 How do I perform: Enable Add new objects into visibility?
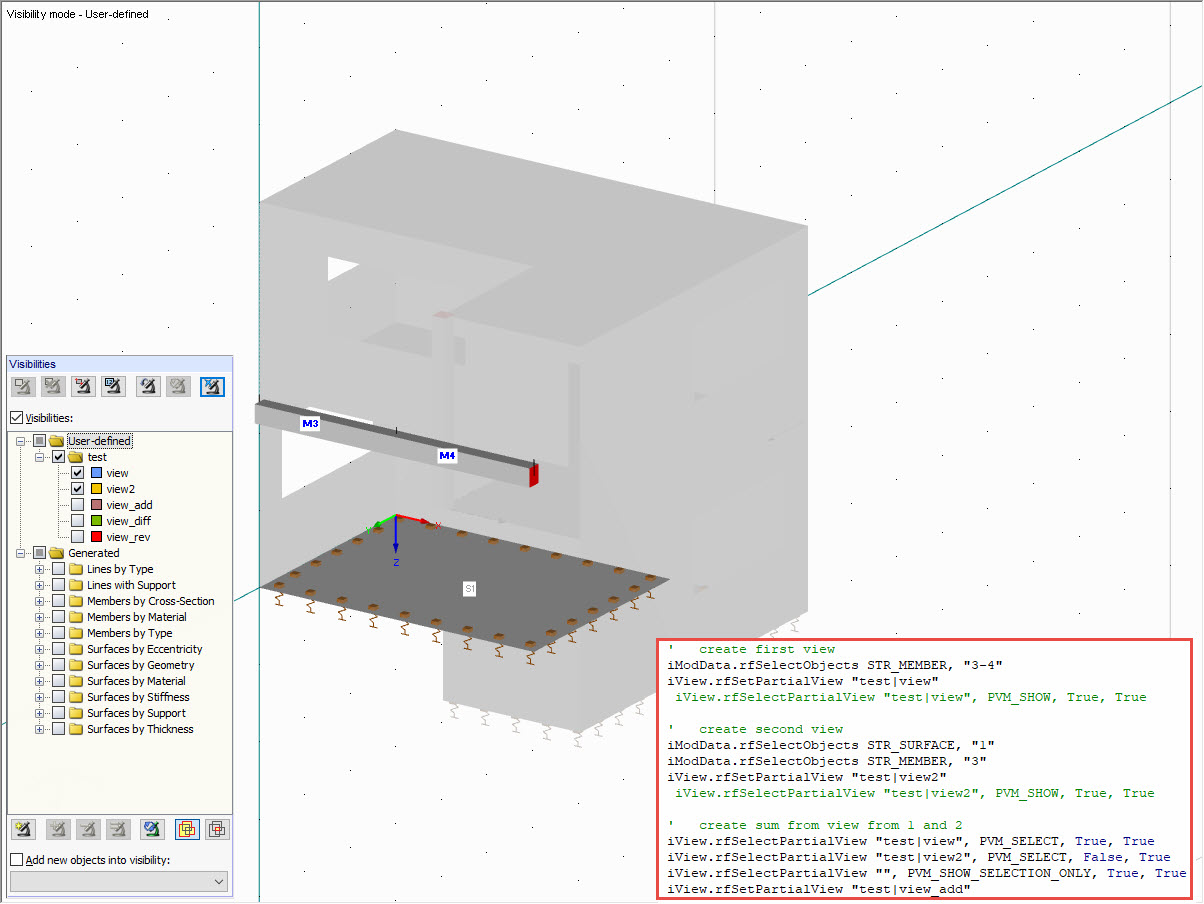pos(17,858)
